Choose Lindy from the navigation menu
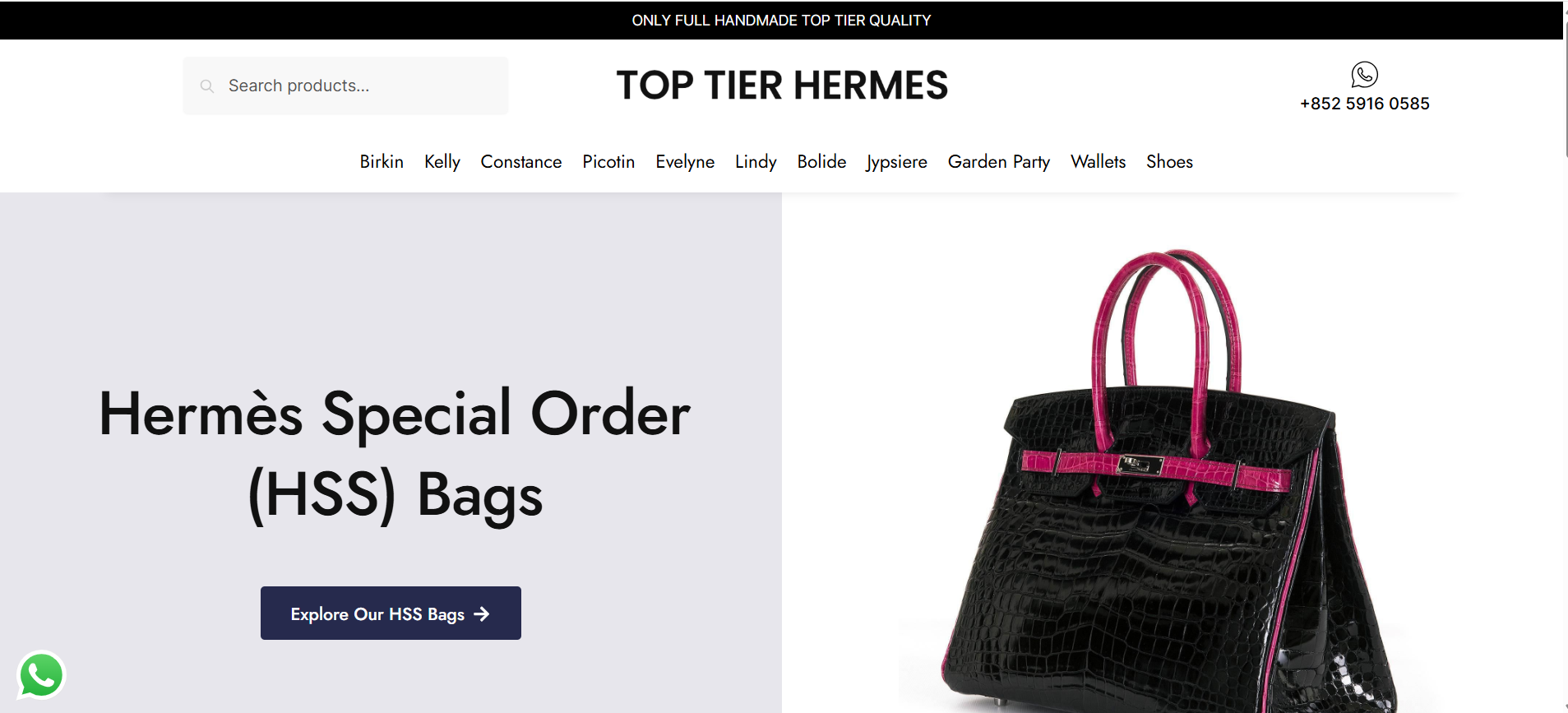This screenshot has width=1568, height=713. (x=756, y=162)
